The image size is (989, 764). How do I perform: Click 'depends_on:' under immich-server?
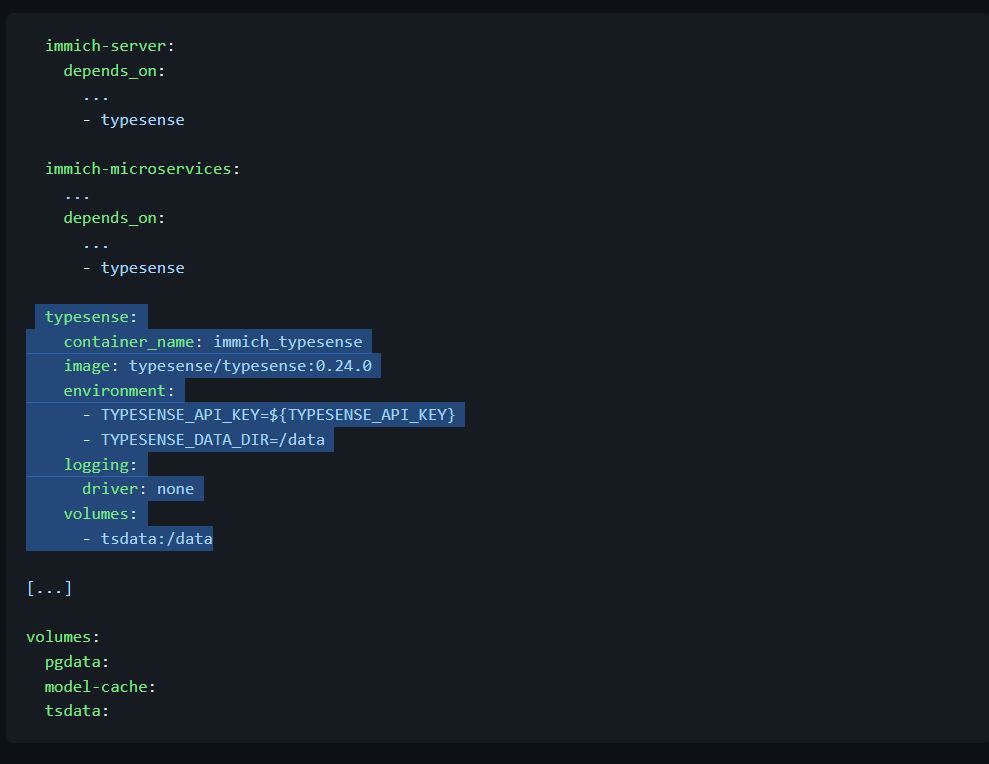114,71
